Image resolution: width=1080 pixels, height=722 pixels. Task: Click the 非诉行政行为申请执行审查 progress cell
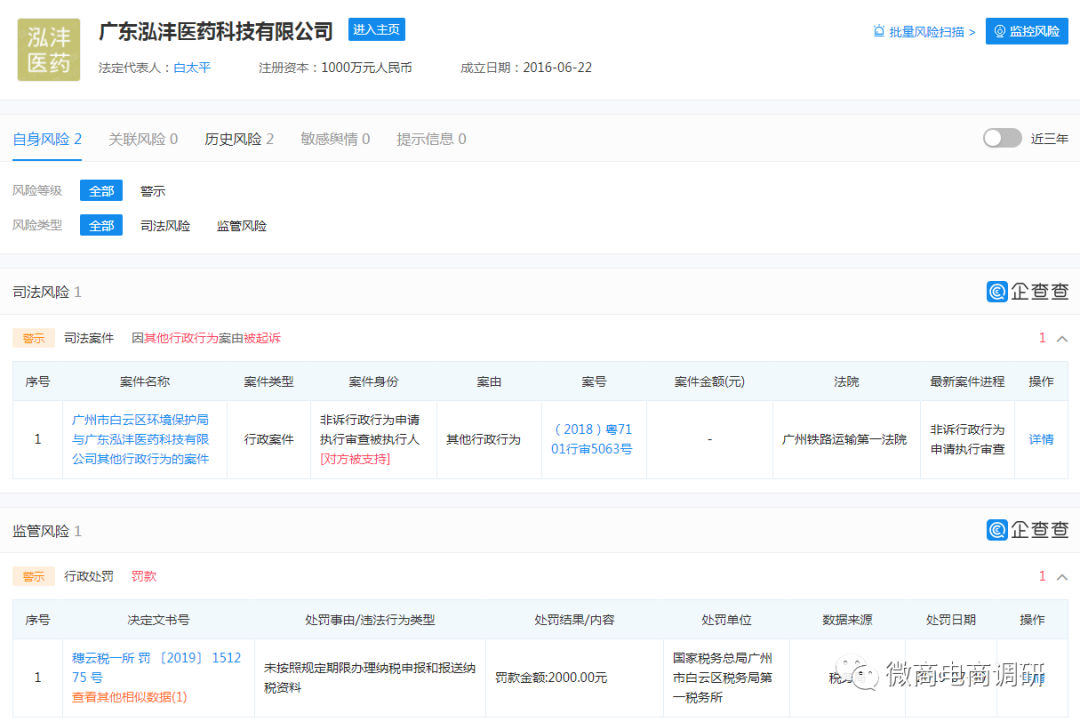(968, 440)
